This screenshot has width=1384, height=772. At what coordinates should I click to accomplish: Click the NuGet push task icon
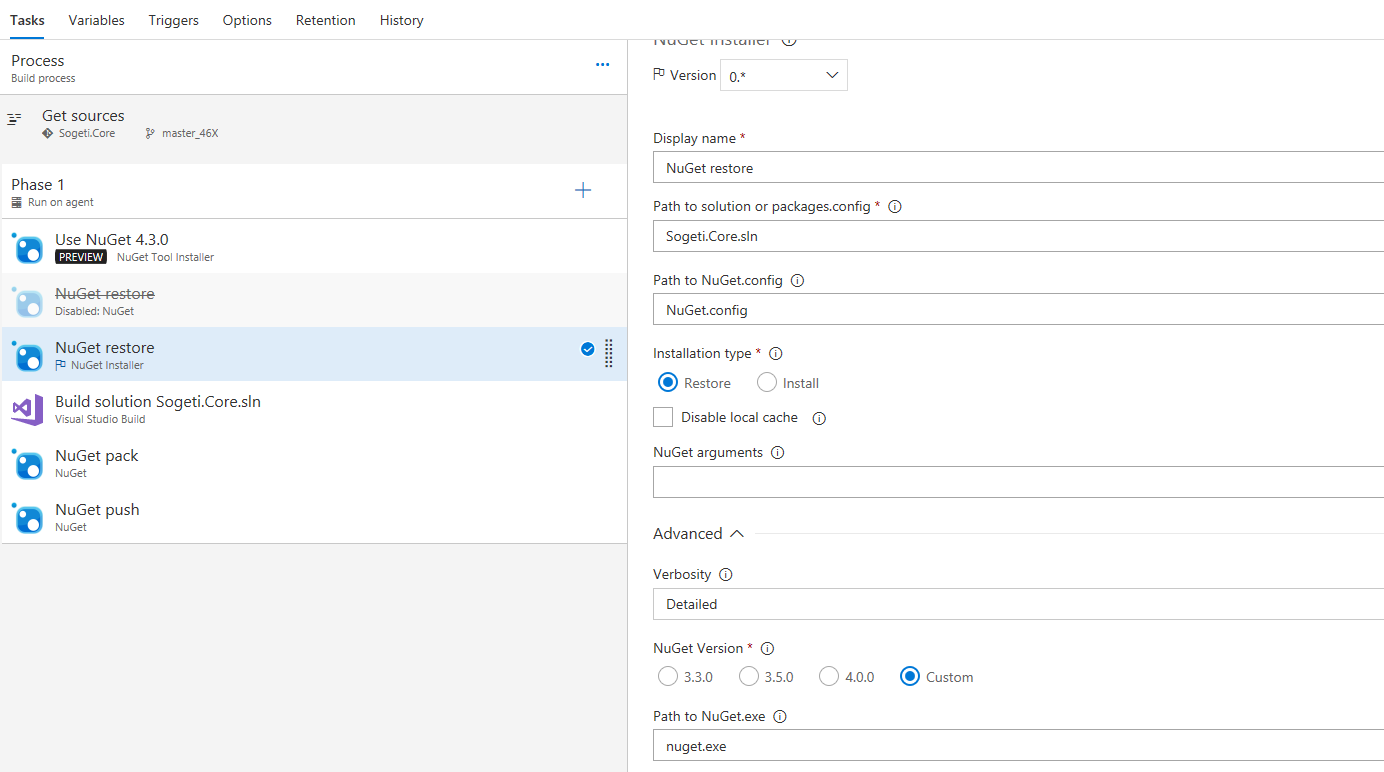[x=26, y=517]
